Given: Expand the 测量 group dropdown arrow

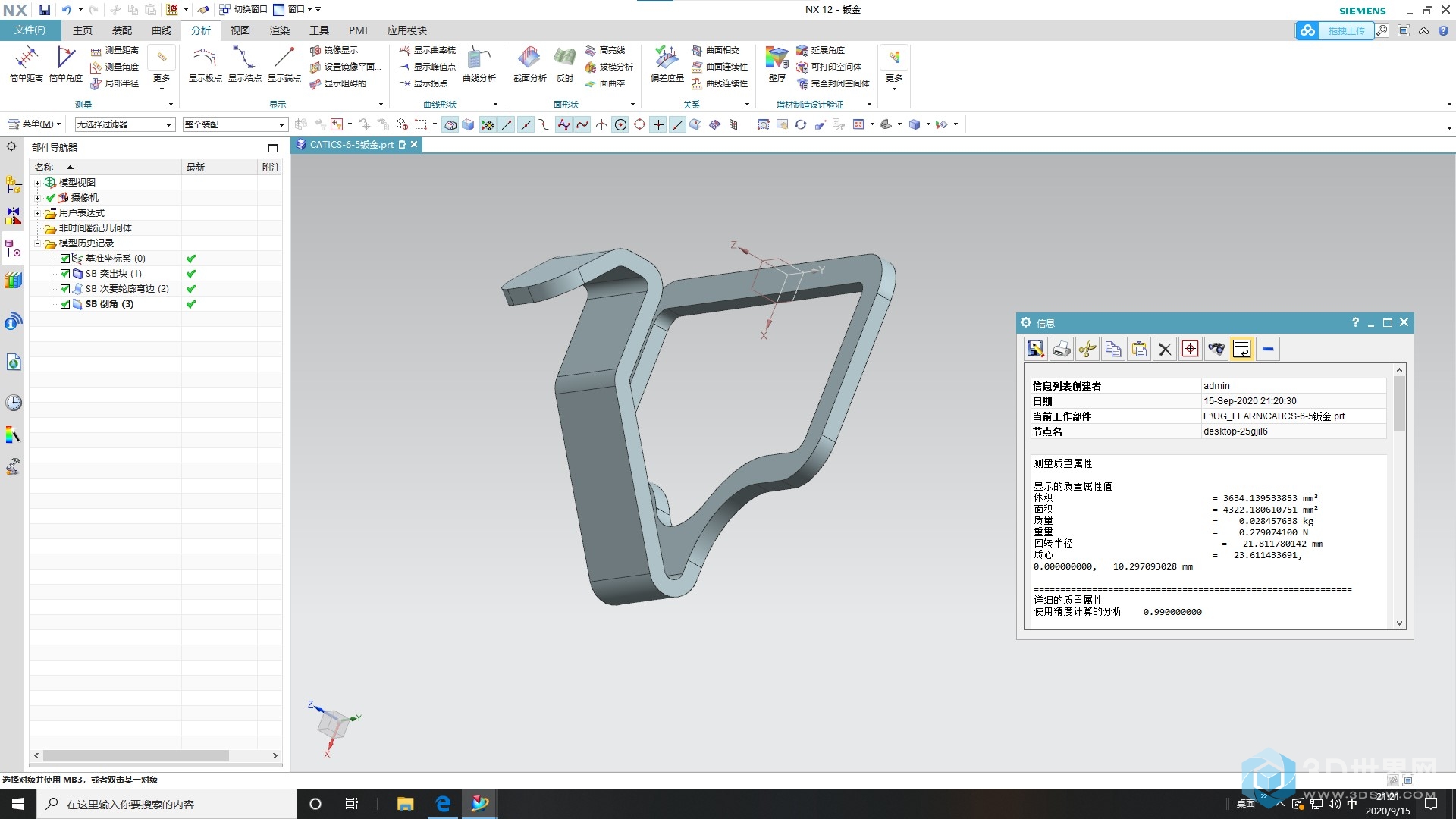Looking at the screenshot, I should 171,105.
